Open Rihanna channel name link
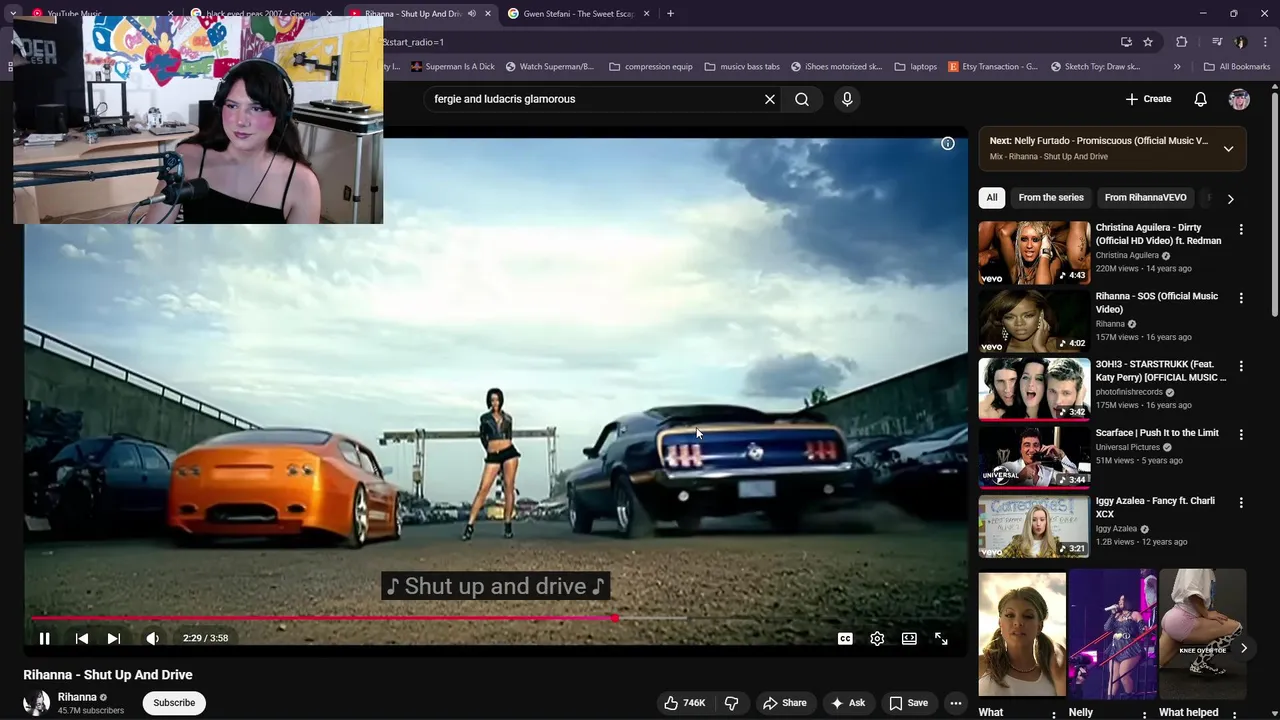 pos(77,697)
